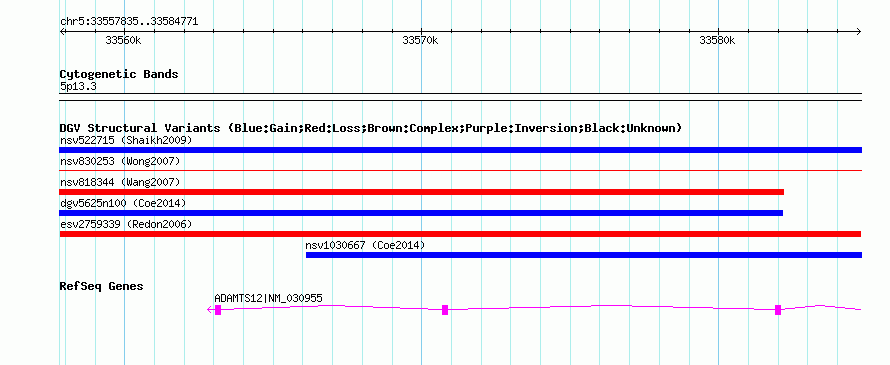Click the DGV Structural Variants track title
This screenshot has width=890, height=365.
pos(370,128)
